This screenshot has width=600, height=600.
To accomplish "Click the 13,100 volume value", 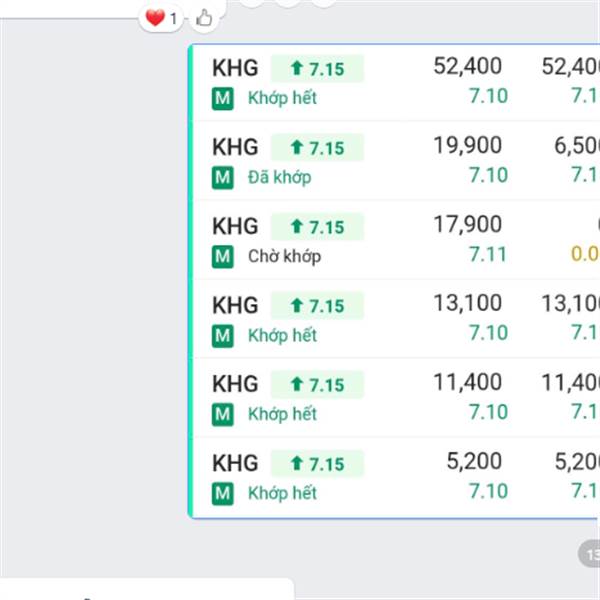I will (x=468, y=304).
